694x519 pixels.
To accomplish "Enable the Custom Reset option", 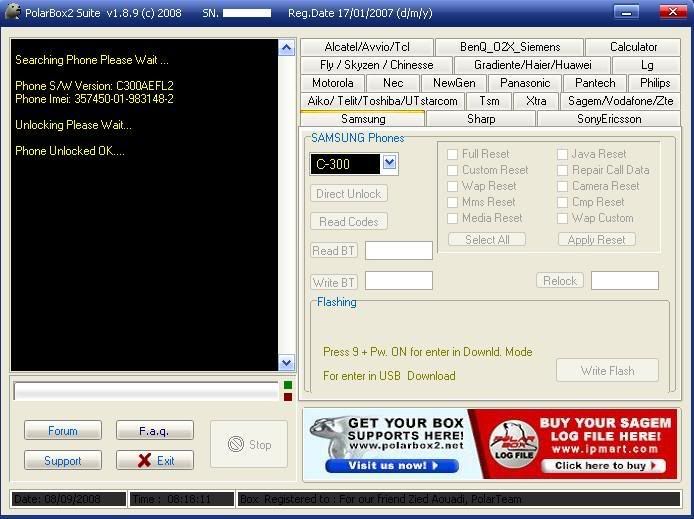I will (x=452, y=170).
